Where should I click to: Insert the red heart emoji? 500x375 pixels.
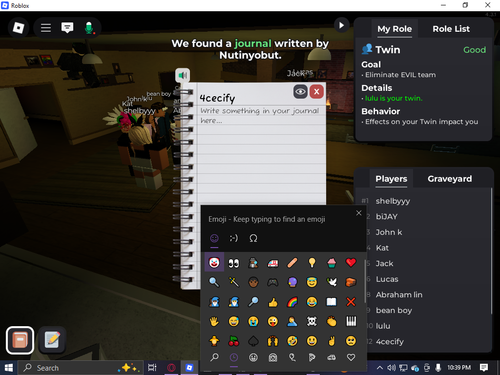(x=351, y=263)
